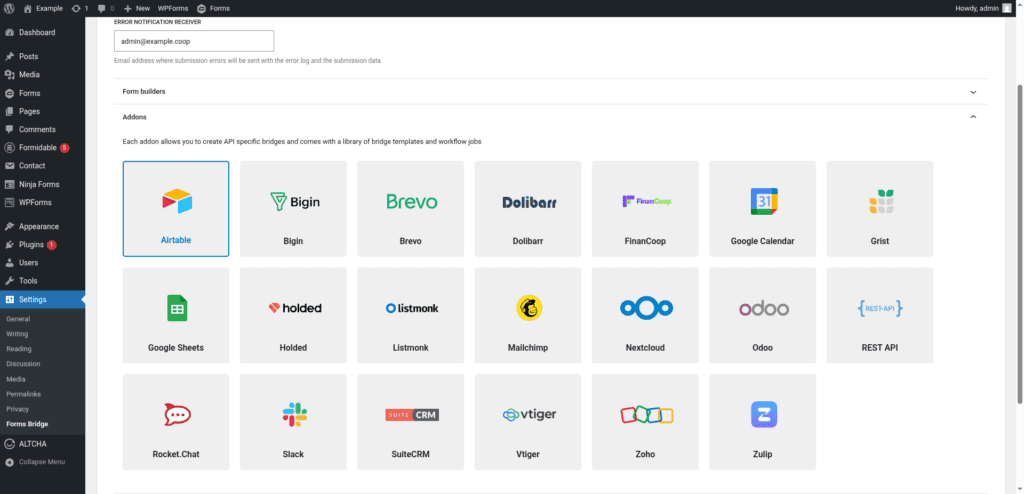Click the Vtiger addon card
This screenshot has height=494, width=1024.
point(528,421)
